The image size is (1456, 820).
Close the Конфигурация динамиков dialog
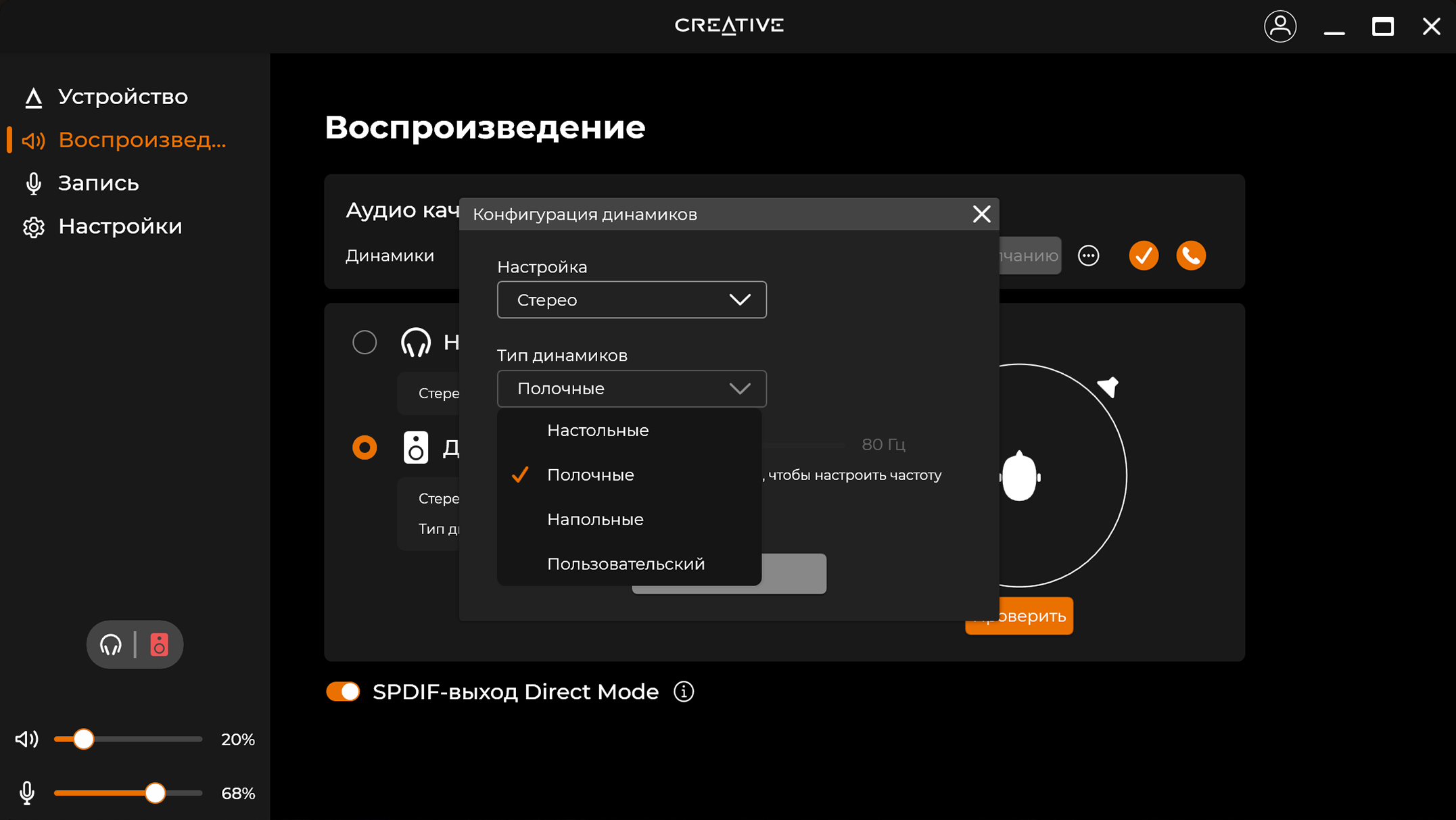tap(981, 214)
